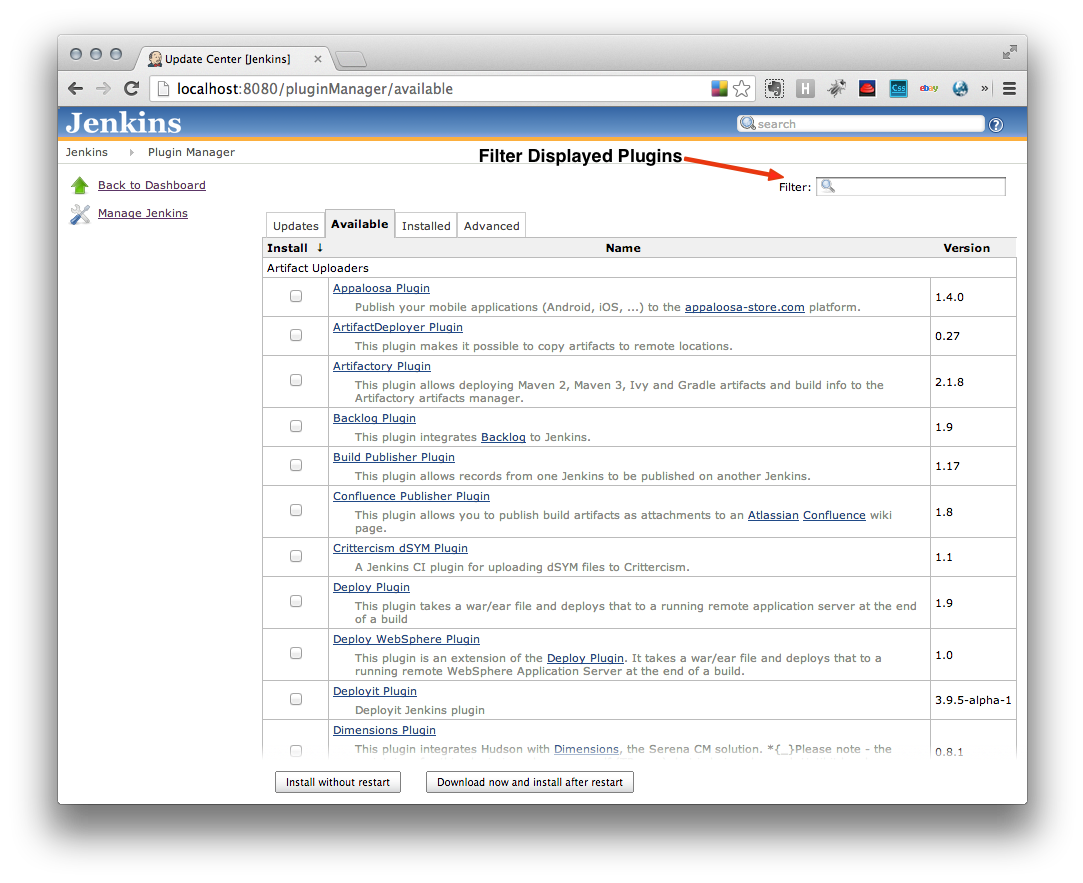Enter fullscreen with the expand arrows icon

click(1010, 53)
